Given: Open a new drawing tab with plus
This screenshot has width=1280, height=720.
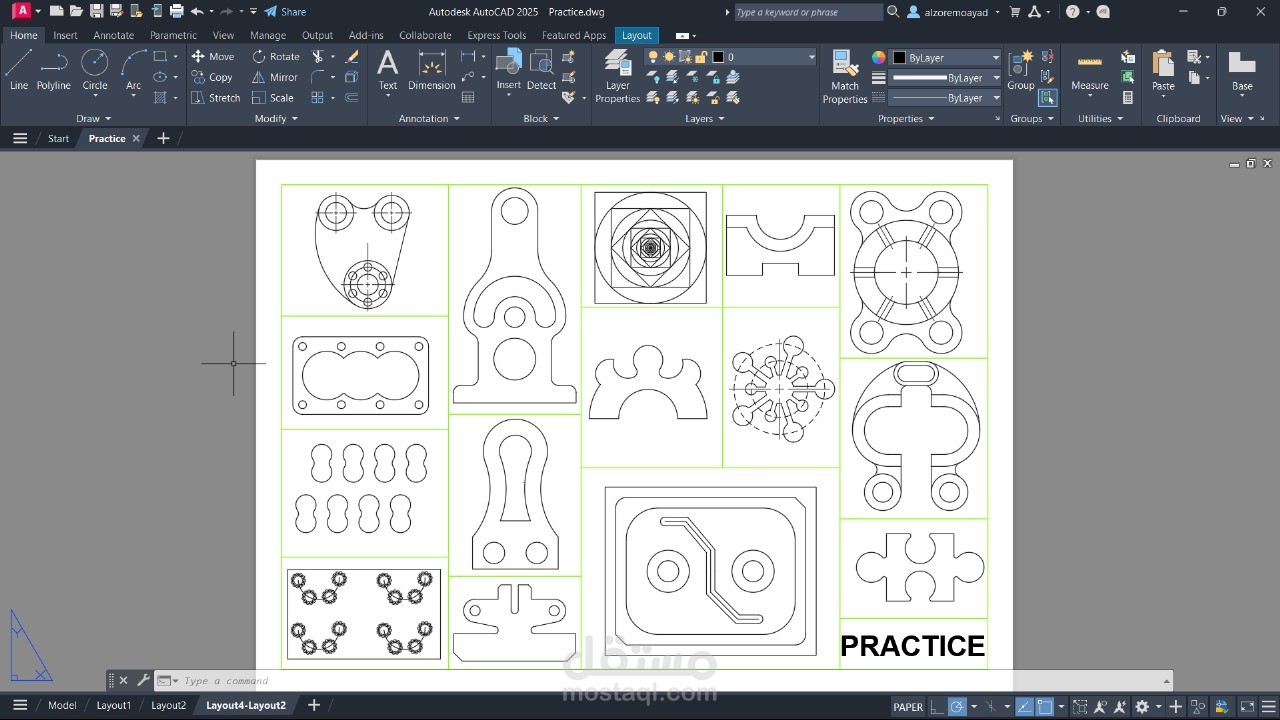Looking at the screenshot, I should pyautogui.click(x=164, y=138).
